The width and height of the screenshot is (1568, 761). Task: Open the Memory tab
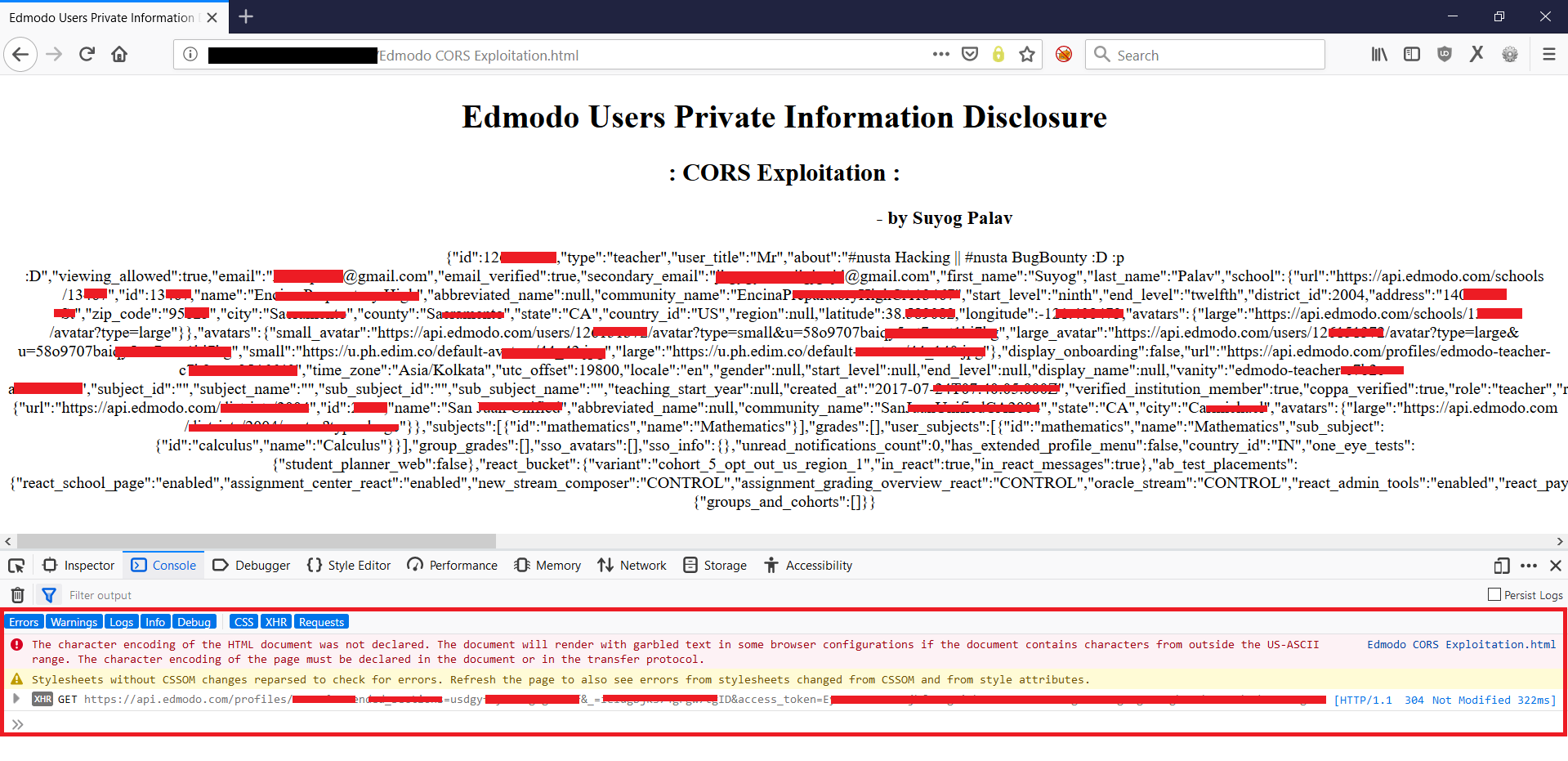[x=547, y=566]
